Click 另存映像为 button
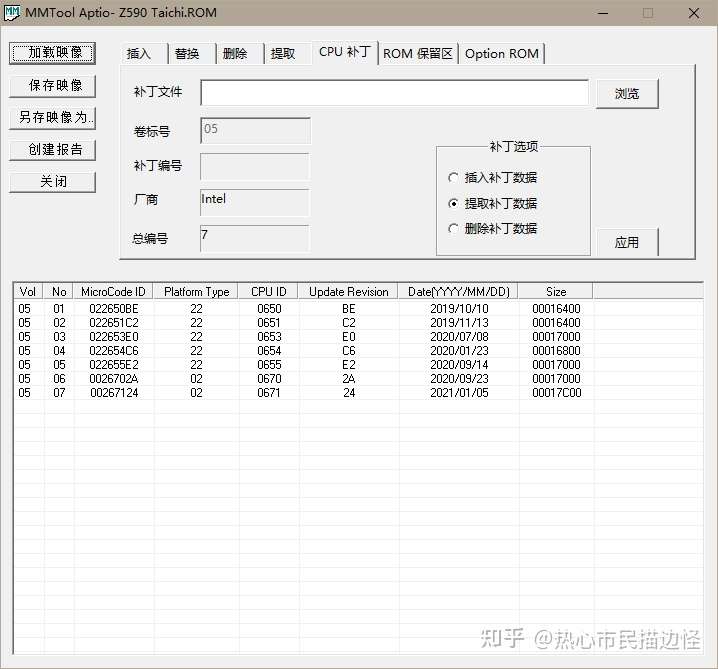 tap(52, 118)
